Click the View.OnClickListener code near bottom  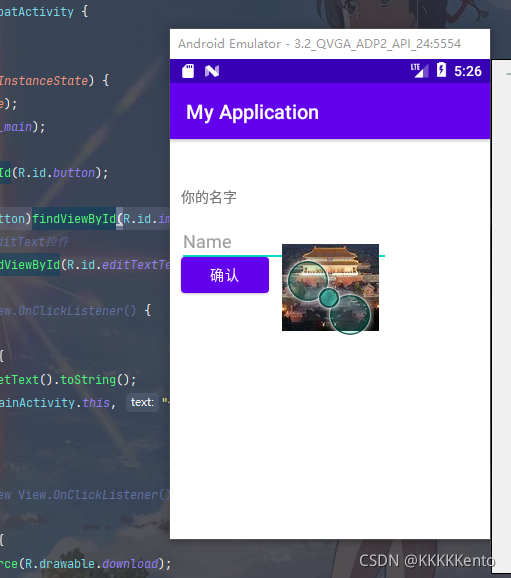85,495
